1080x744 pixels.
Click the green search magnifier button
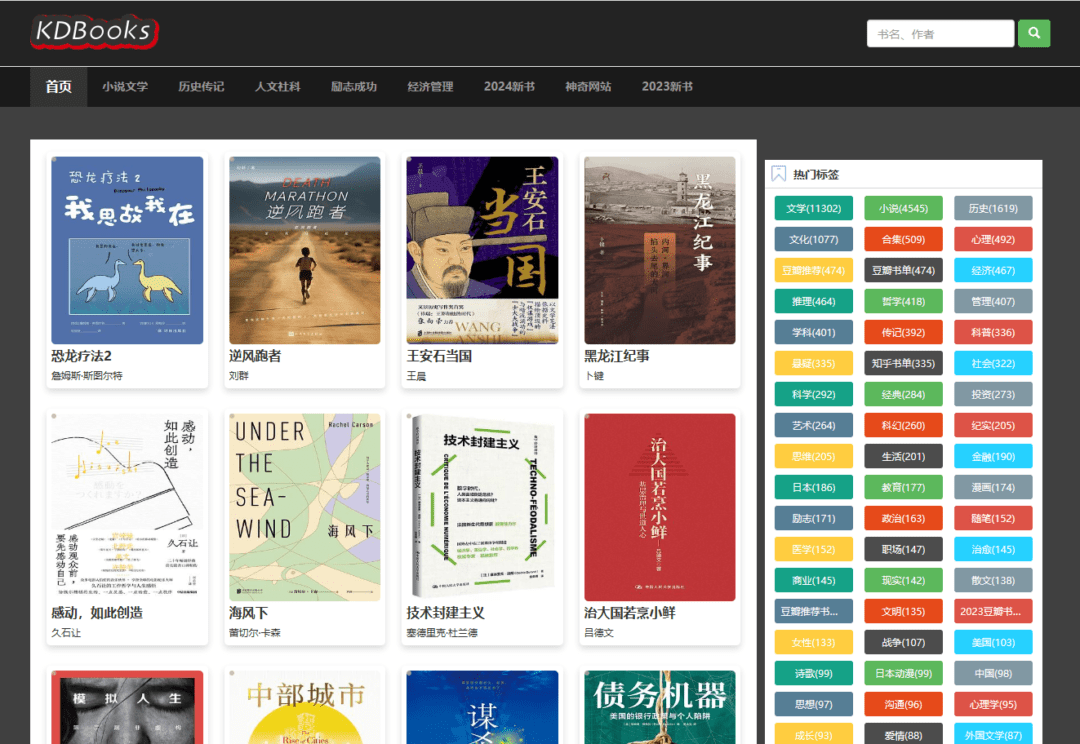tap(1034, 34)
